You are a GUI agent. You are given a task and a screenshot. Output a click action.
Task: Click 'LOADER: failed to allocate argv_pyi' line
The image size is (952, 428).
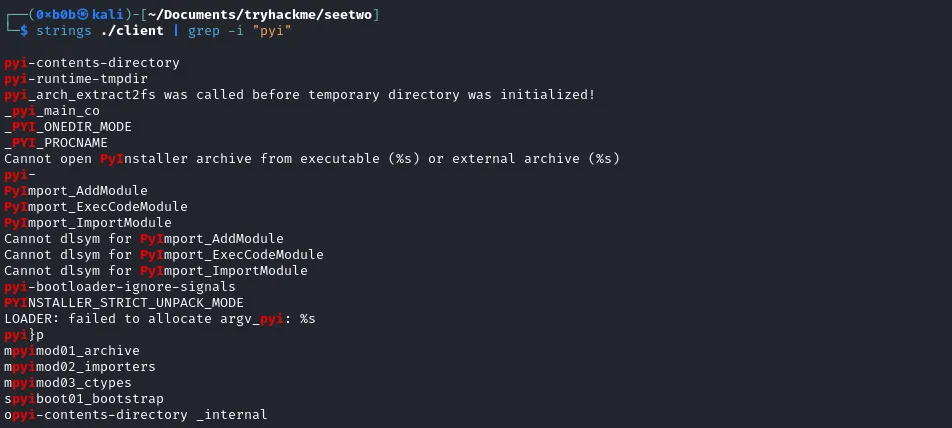(x=160, y=319)
